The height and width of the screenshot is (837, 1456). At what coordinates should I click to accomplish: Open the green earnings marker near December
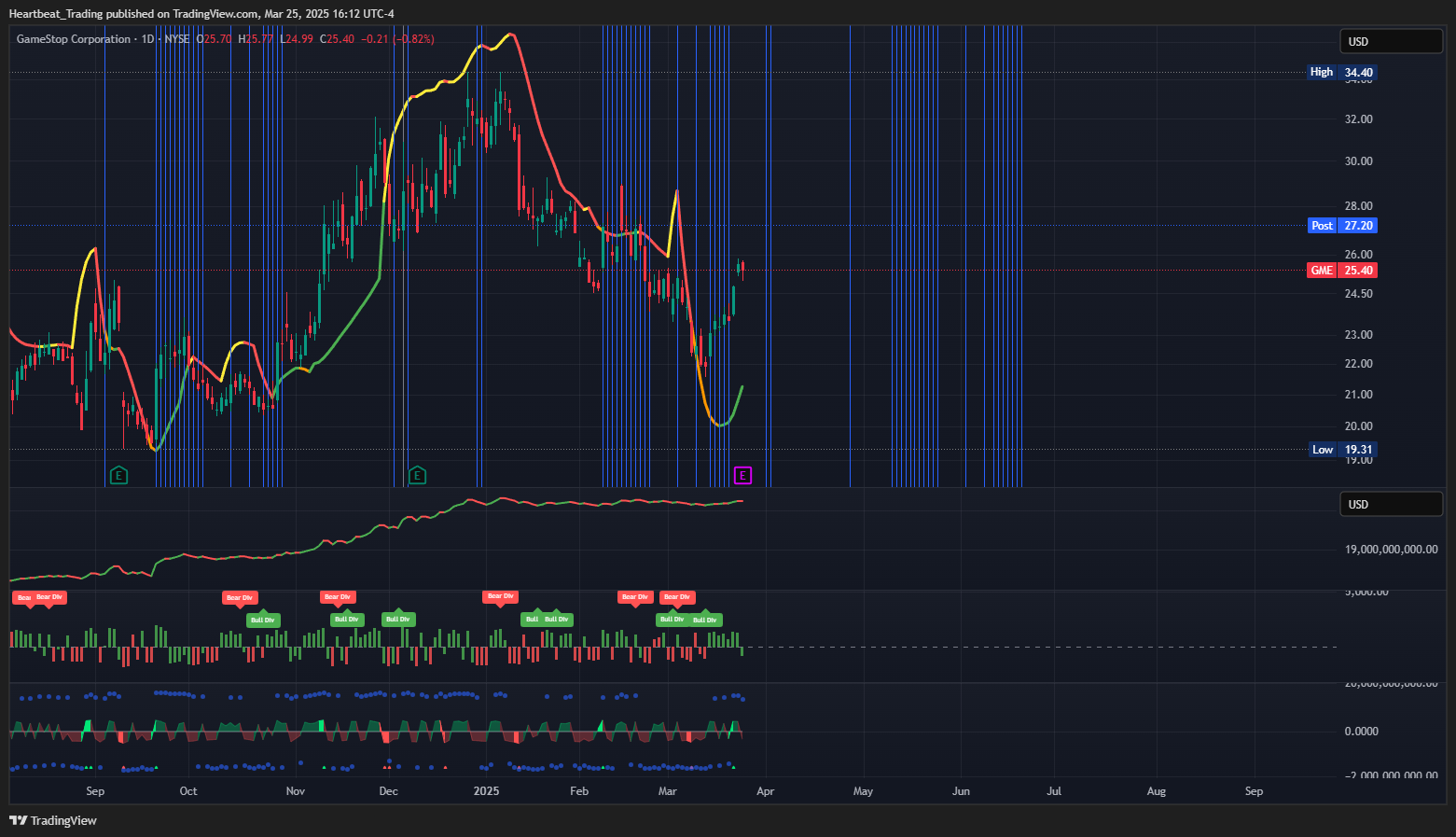tap(417, 476)
